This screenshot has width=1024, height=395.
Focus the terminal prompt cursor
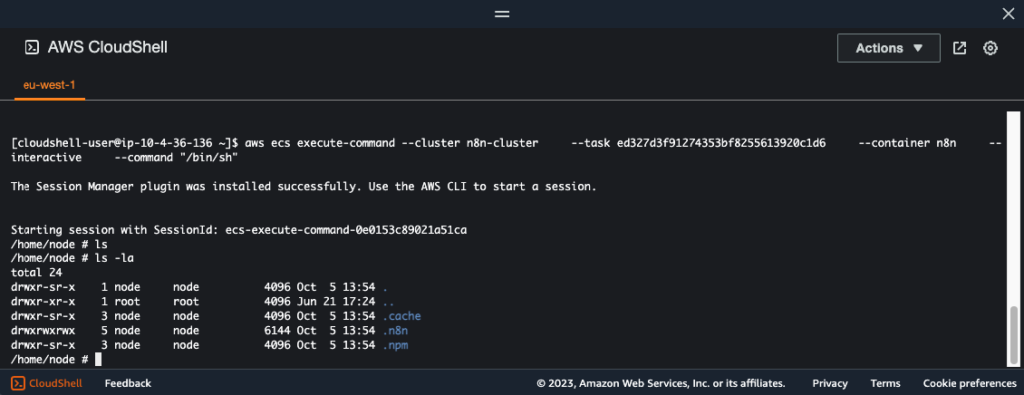99,360
